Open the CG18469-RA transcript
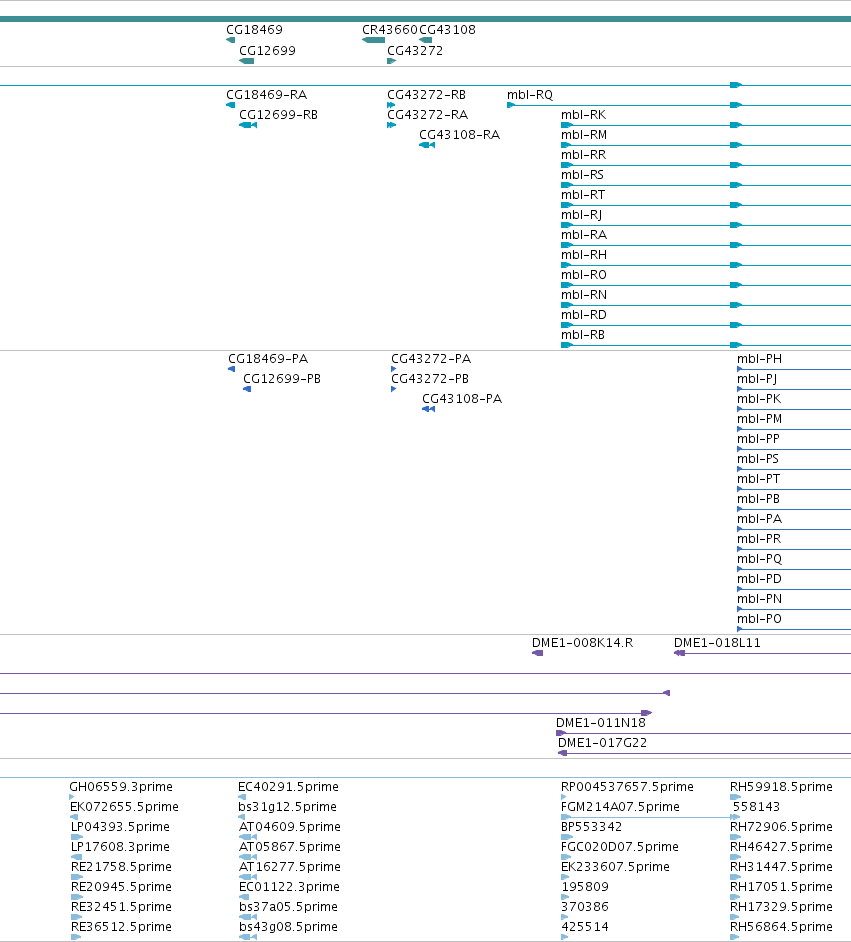 click(x=266, y=94)
